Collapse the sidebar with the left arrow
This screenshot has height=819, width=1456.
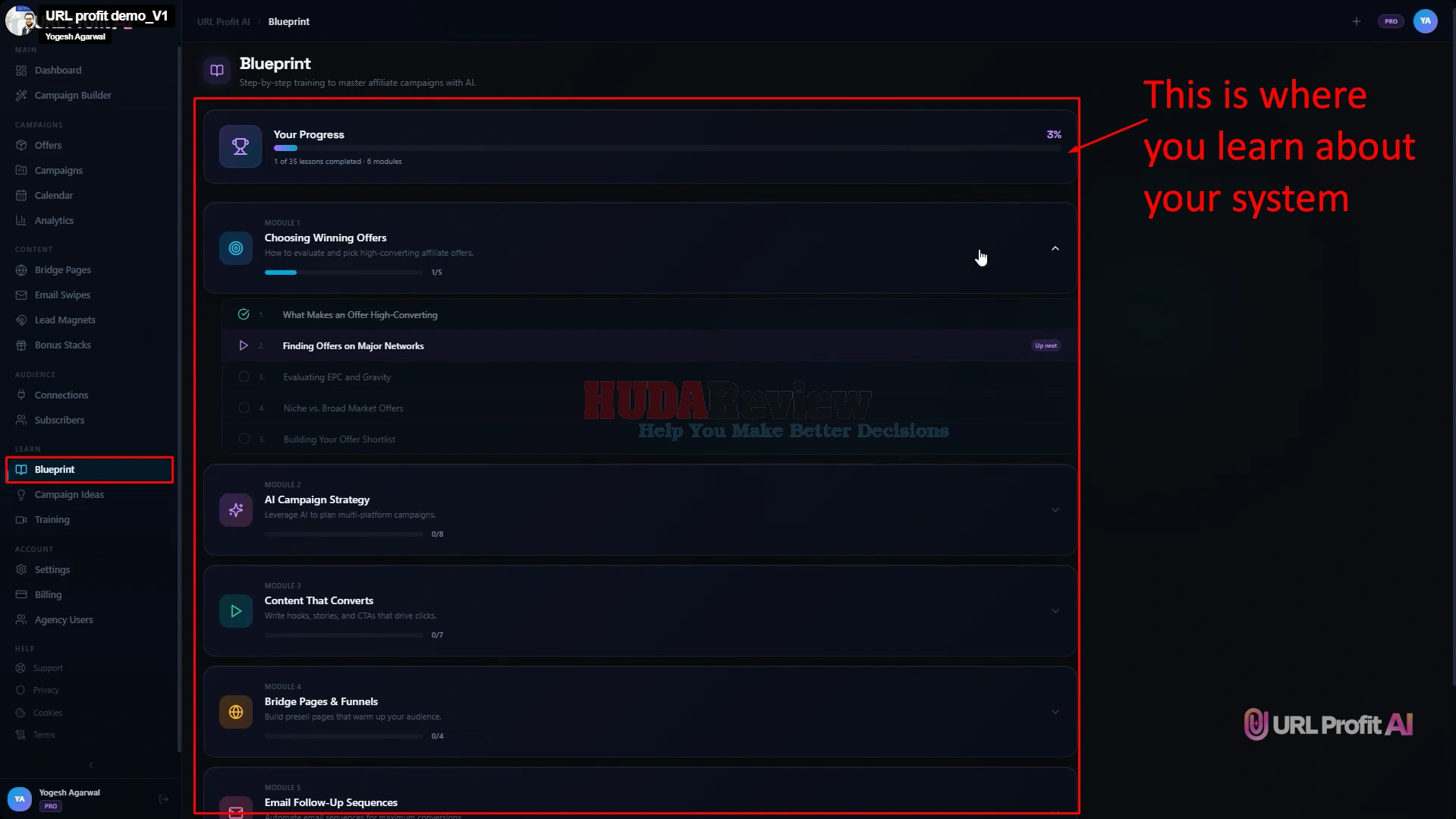[x=91, y=765]
